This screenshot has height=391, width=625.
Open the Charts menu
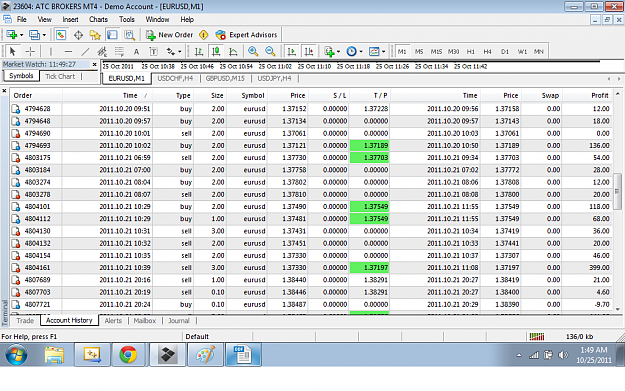pos(98,19)
